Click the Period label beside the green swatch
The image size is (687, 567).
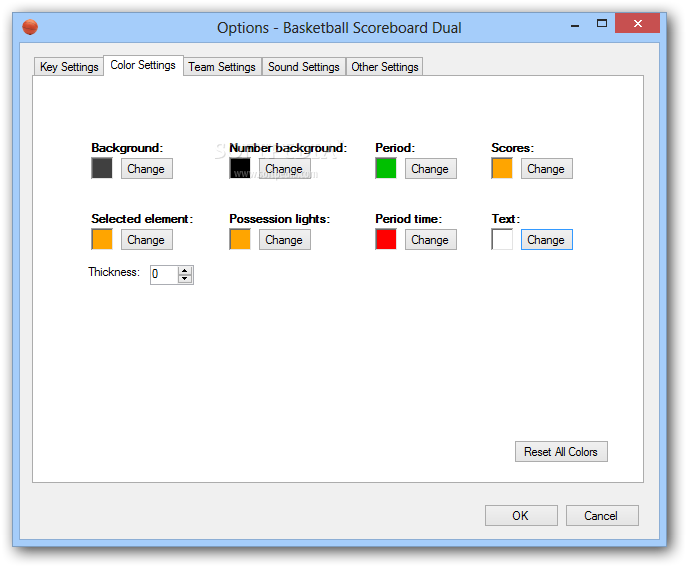point(395,148)
